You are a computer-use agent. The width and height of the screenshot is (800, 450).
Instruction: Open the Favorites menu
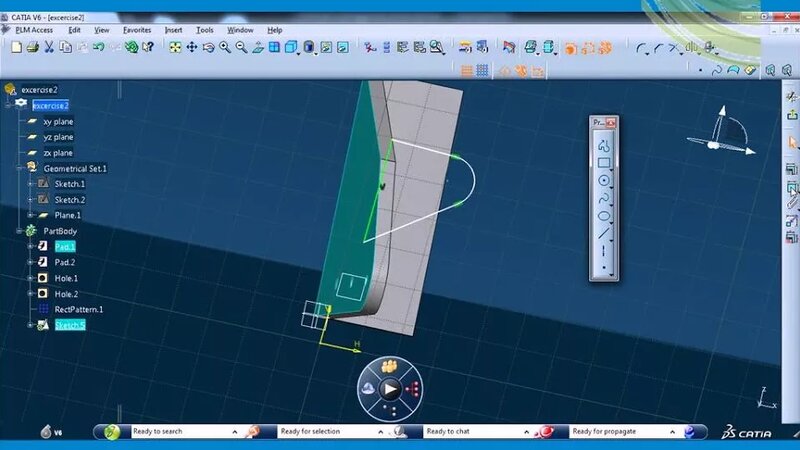coord(137,30)
